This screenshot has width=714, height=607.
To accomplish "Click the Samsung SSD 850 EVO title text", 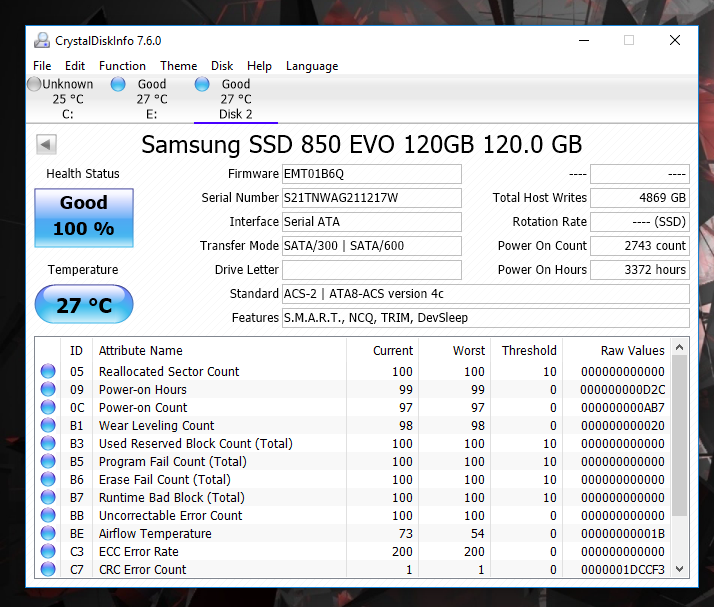I will 362,144.
